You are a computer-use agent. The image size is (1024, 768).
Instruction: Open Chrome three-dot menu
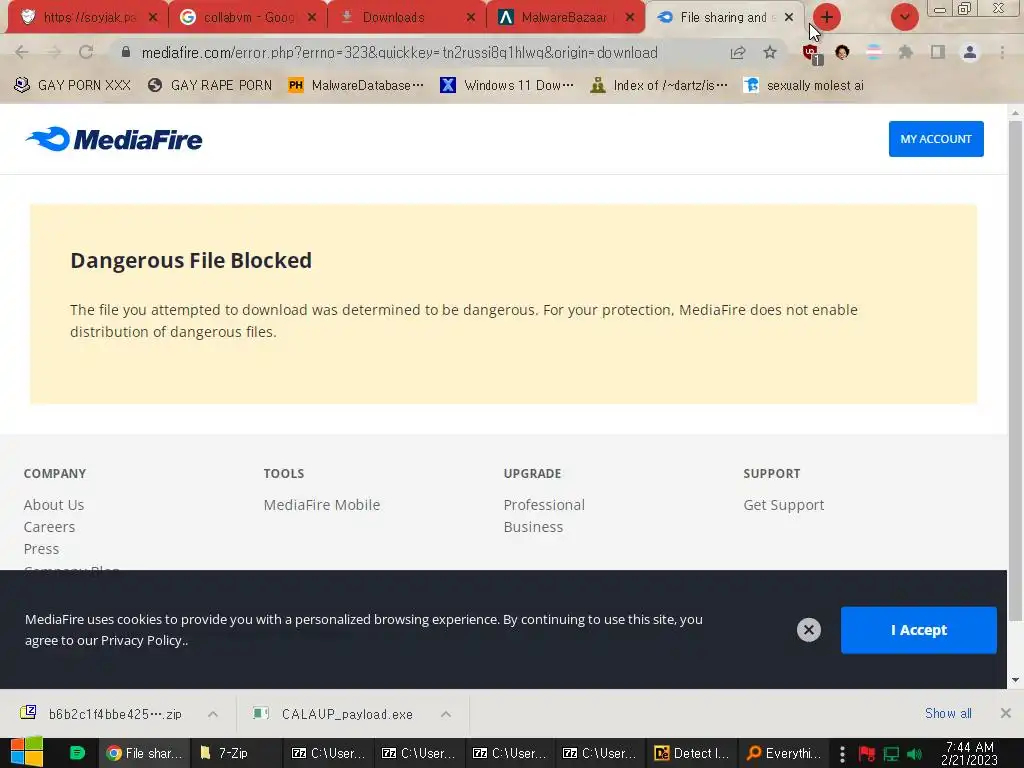click(x=1002, y=52)
